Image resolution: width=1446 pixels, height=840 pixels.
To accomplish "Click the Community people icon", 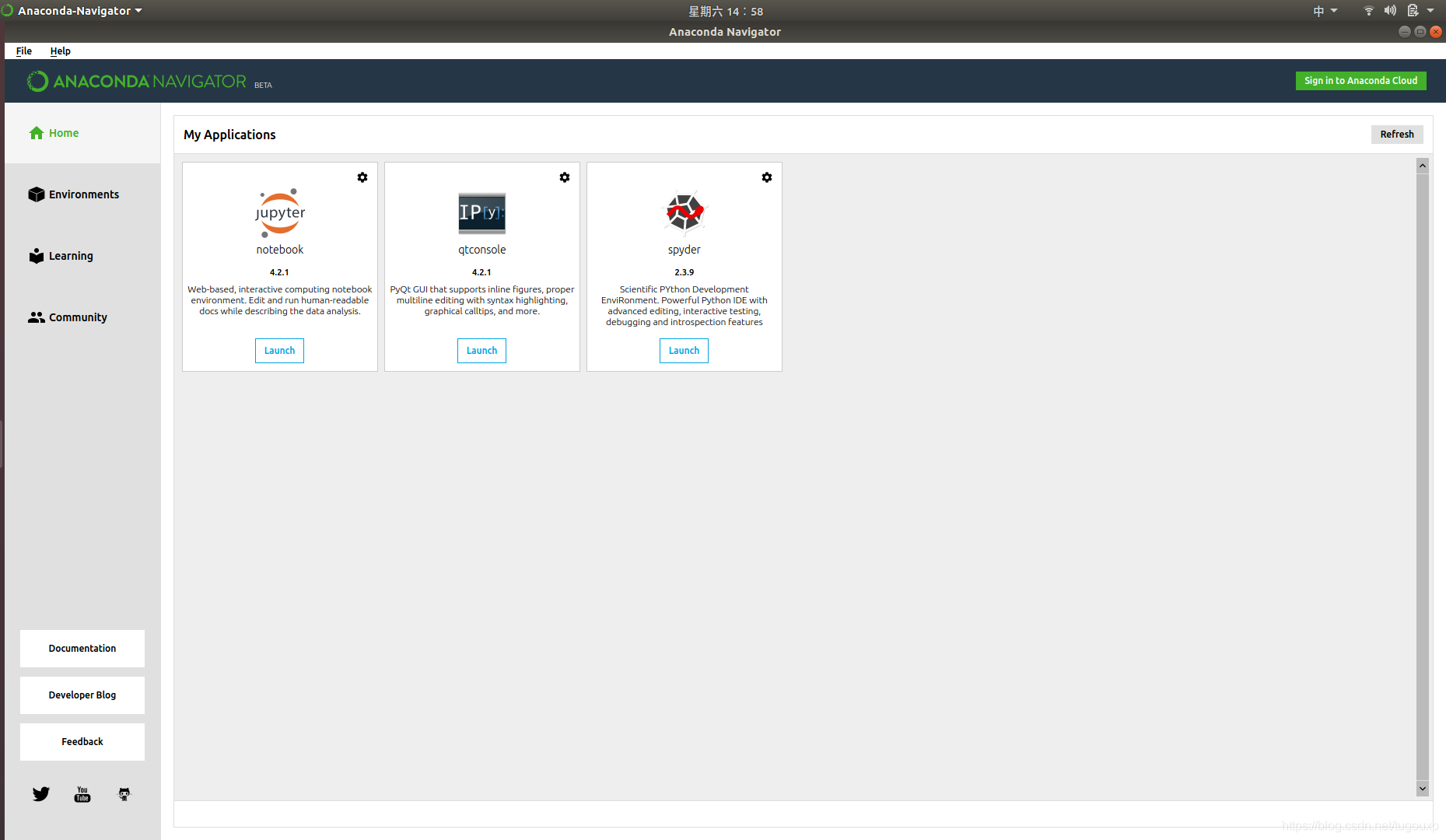I will pyautogui.click(x=37, y=317).
